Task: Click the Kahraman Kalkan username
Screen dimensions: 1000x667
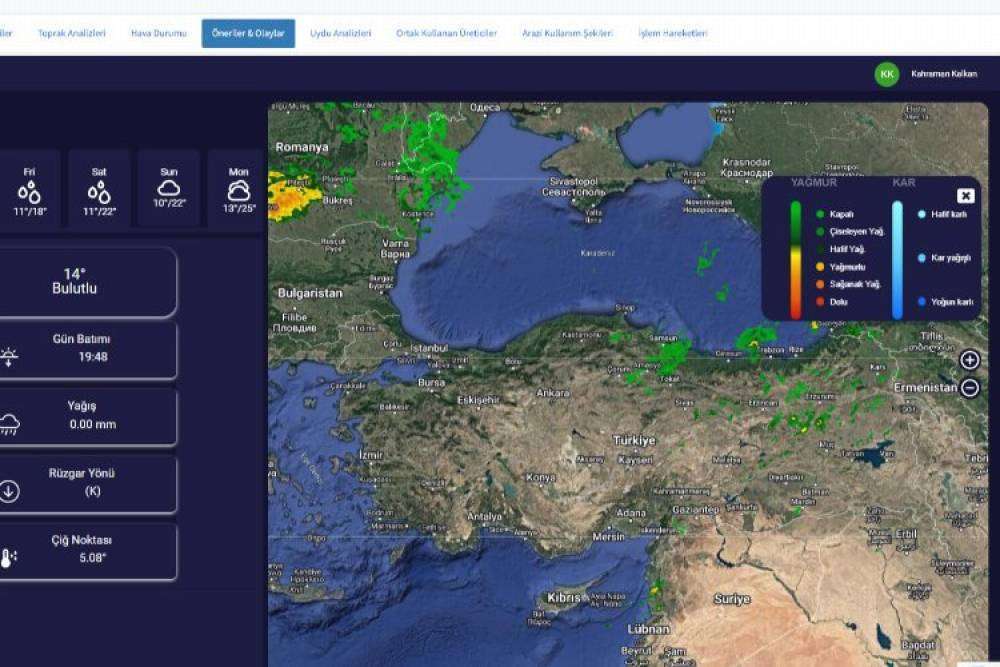Action: [x=943, y=74]
